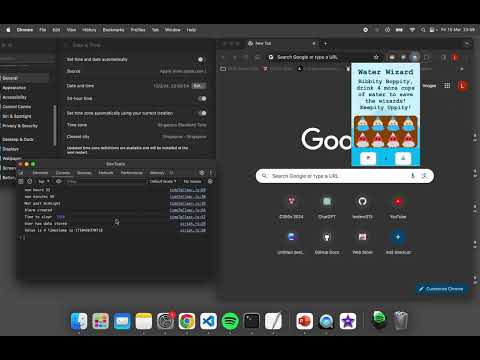Open the Trash in the dock
Viewport: 480px width, 360px height.
tap(401, 321)
